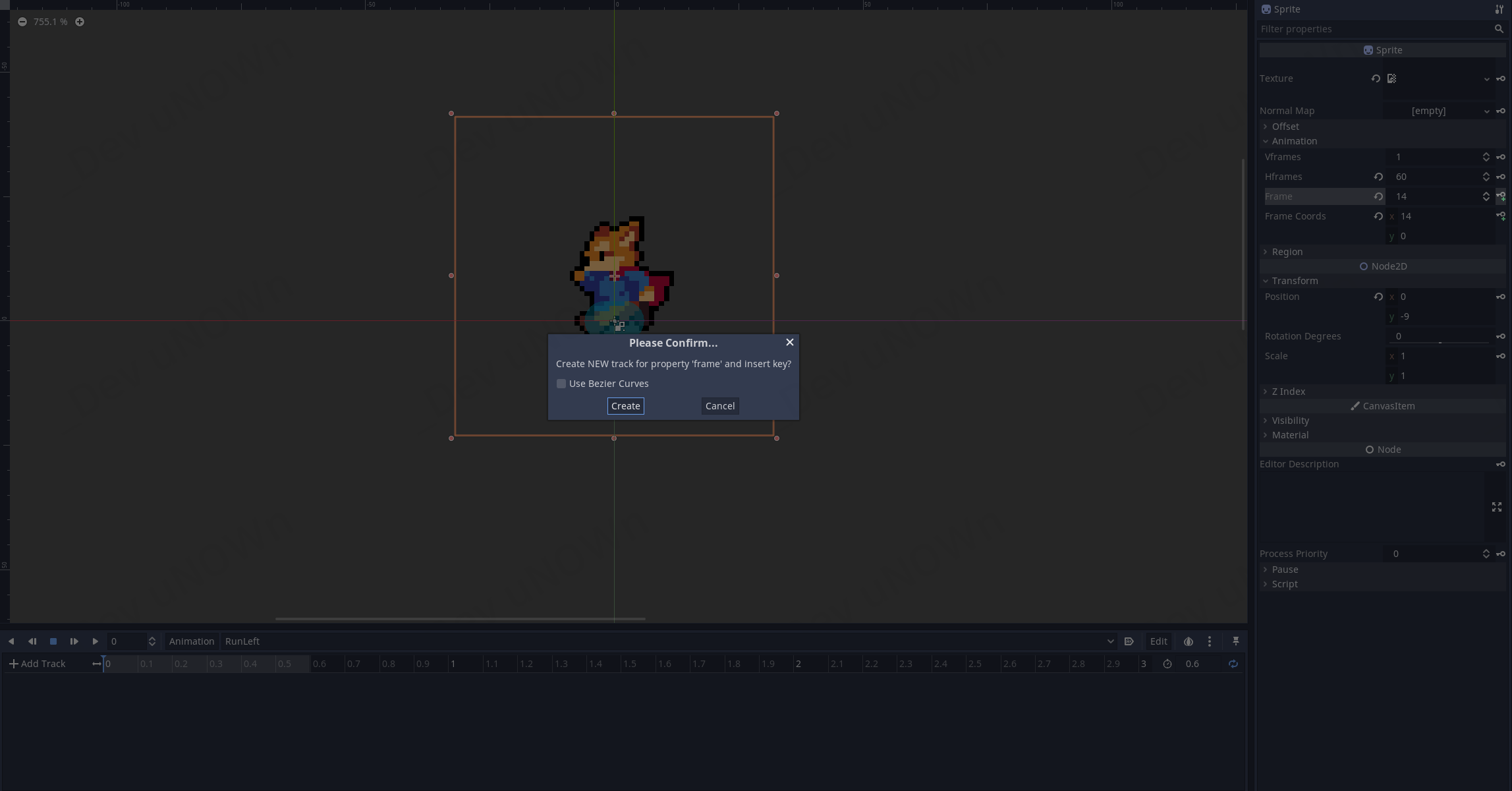Viewport: 1512px width, 791px height.
Task: Open the Animation menu button
Action: (x=191, y=641)
